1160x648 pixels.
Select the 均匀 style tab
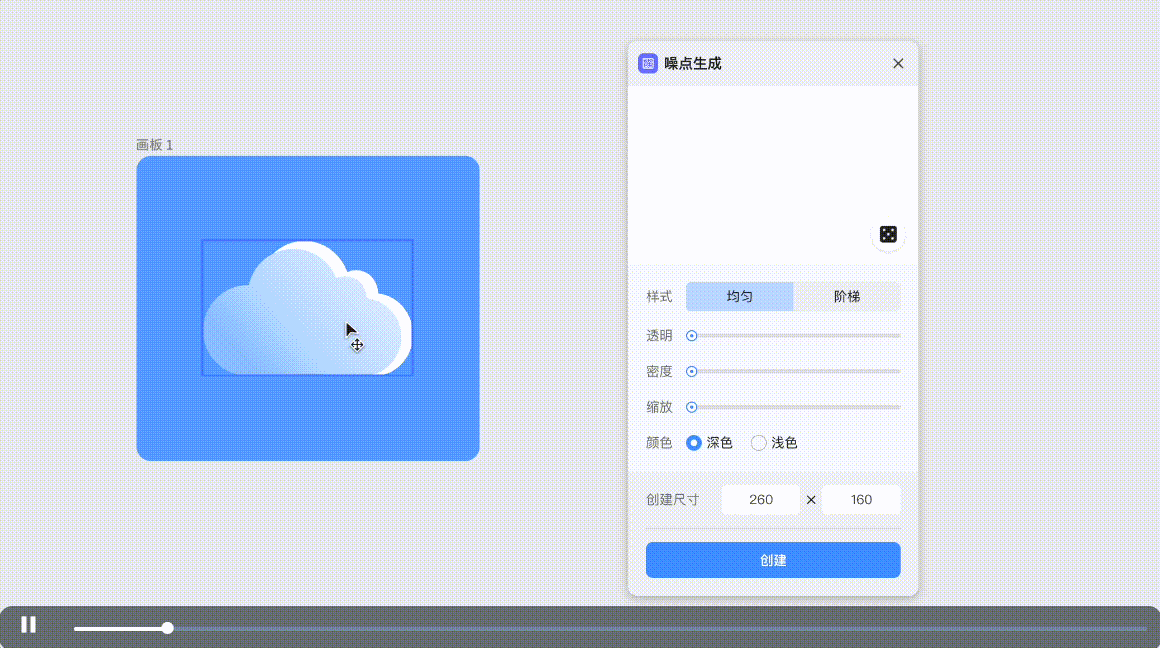coord(739,297)
